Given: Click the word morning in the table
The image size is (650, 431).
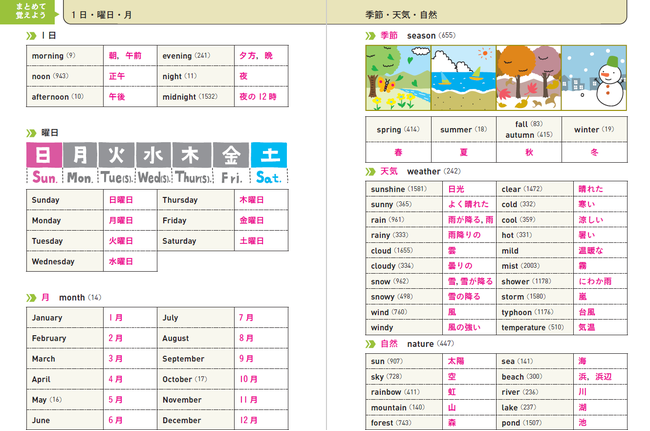Looking at the screenshot, I should [x=48, y=56].
